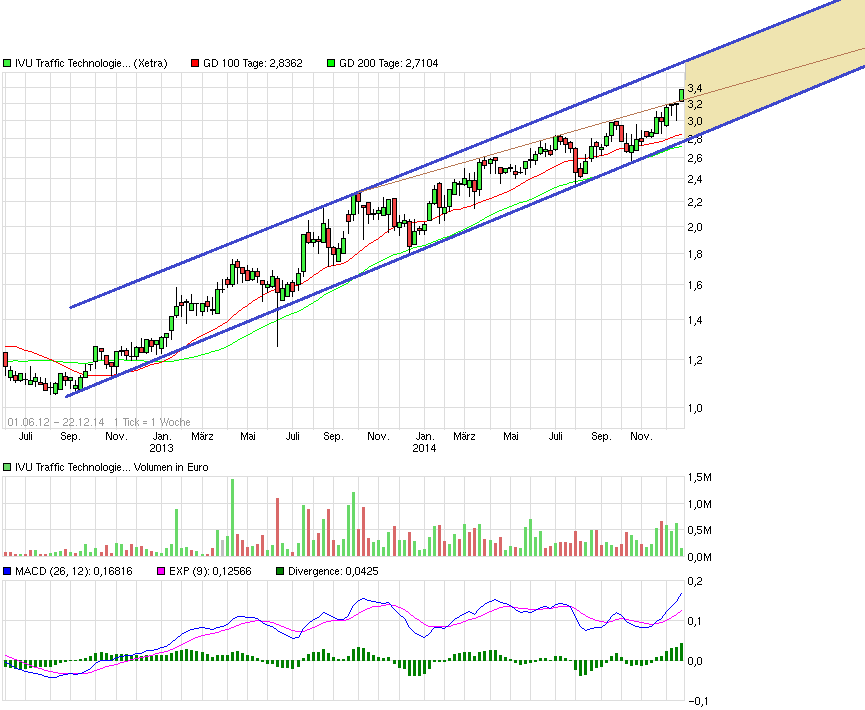
Task: Click the 'Sep.' 2012 label on time axis
Action: click(70, 436)
